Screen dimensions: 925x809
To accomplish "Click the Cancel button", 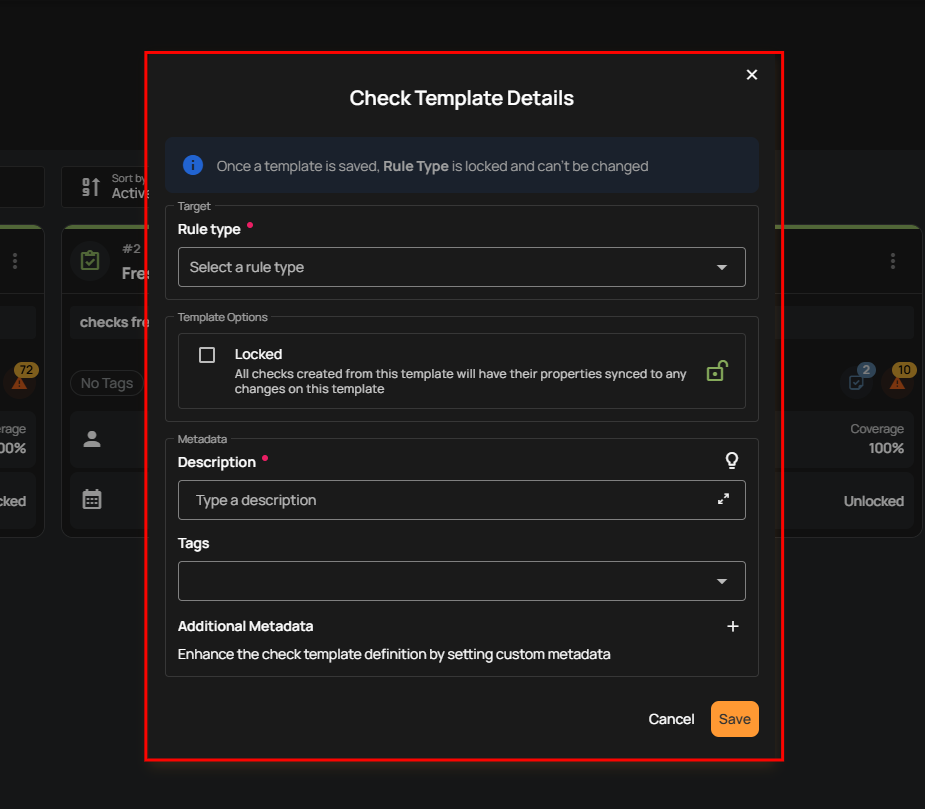I will [x=671, y=719].
